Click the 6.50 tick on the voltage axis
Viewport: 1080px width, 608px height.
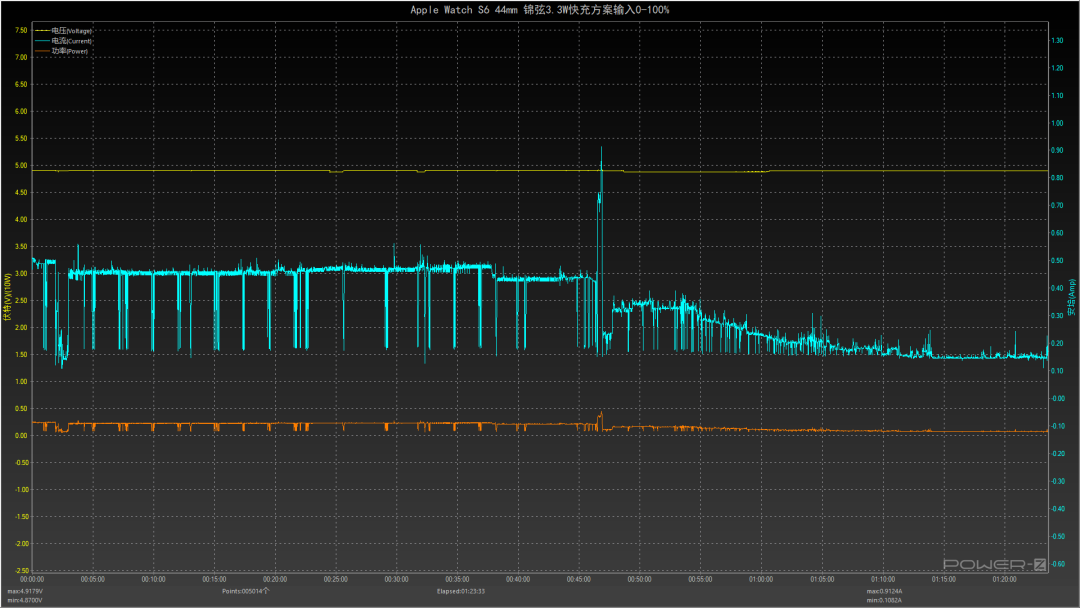[x=21, y=85]
